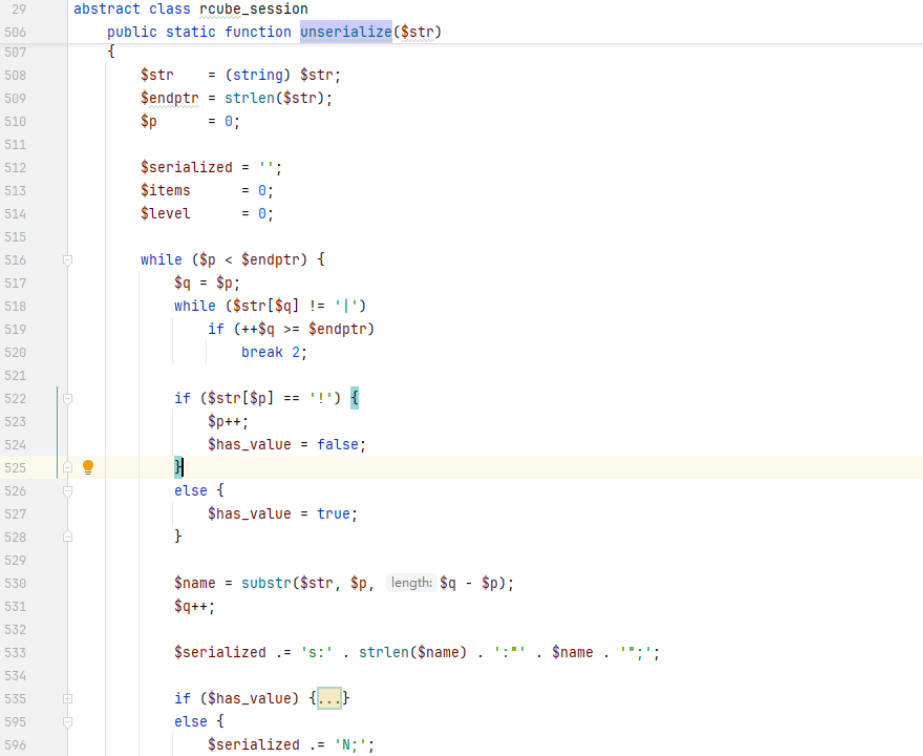Click line number 511 in the gutter
This screenshot has height=756, width=923.
[15, 144]
